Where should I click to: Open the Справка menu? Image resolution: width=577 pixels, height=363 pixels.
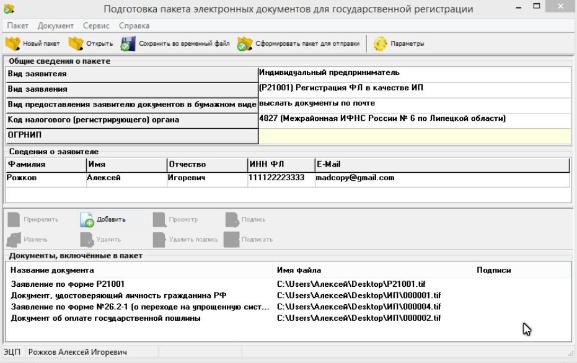click(134, 26)
